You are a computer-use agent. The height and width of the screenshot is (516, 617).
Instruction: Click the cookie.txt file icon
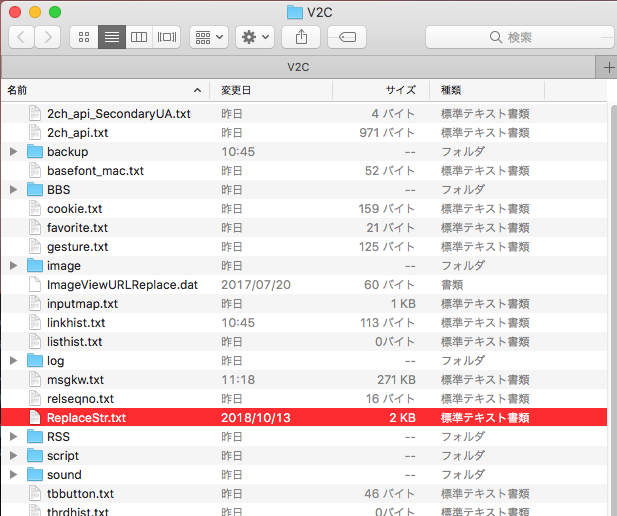[x=35, y=209]
